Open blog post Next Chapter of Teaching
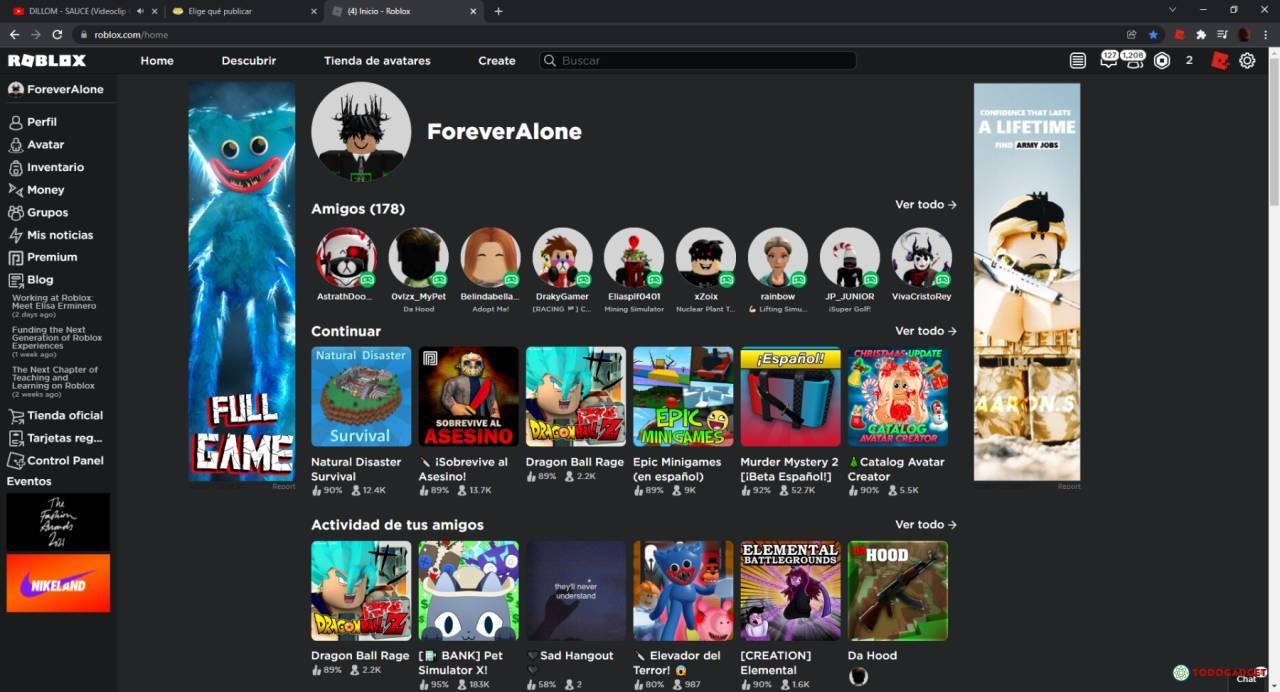Screen dimensions: 1280x692 (x=55, y=381)
